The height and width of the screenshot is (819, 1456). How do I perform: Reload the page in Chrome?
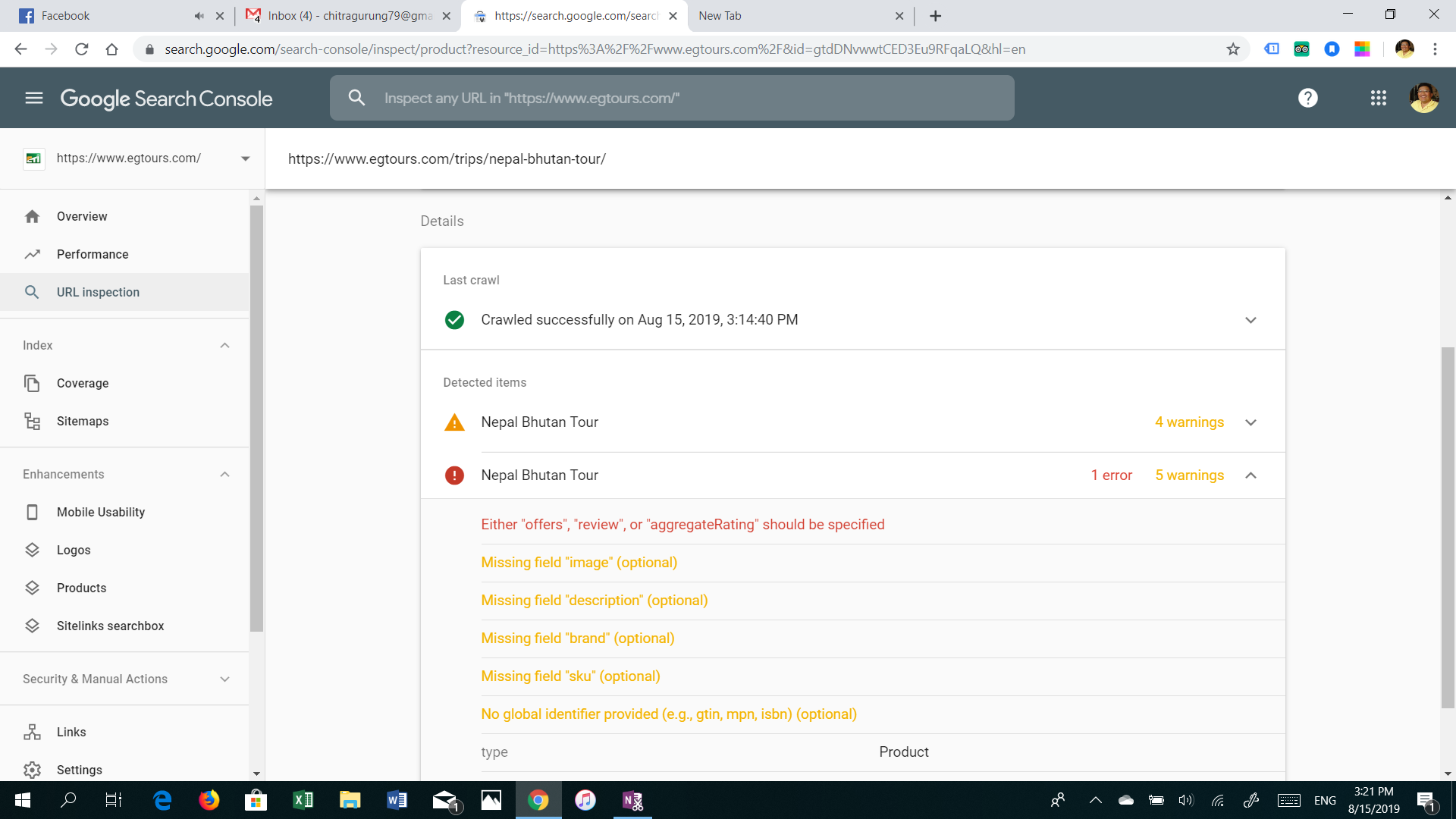pyautogui.click(x=82, y=49)
